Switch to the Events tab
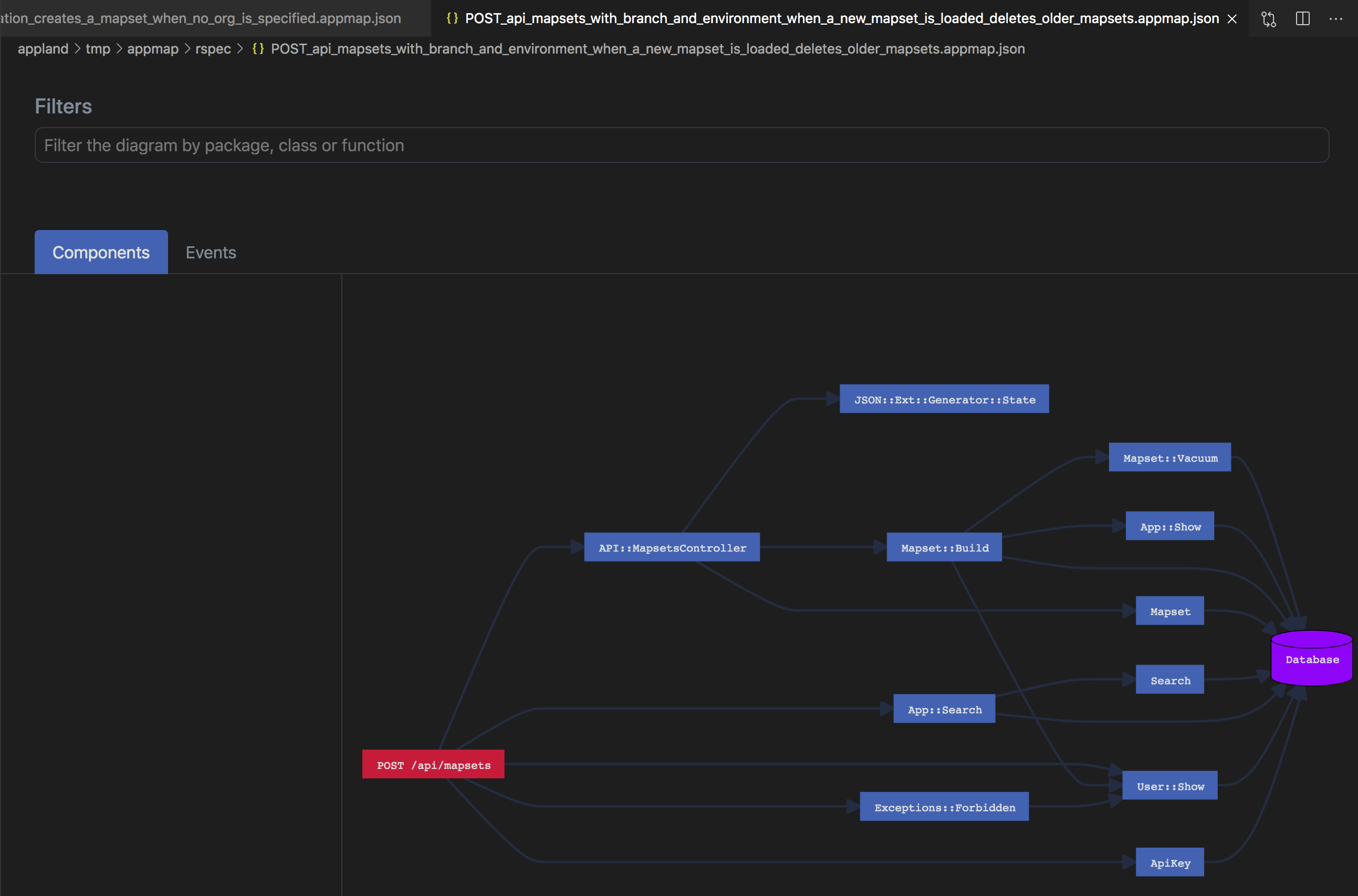Viewport: 1358px width, 896px height. pos(210,252)
